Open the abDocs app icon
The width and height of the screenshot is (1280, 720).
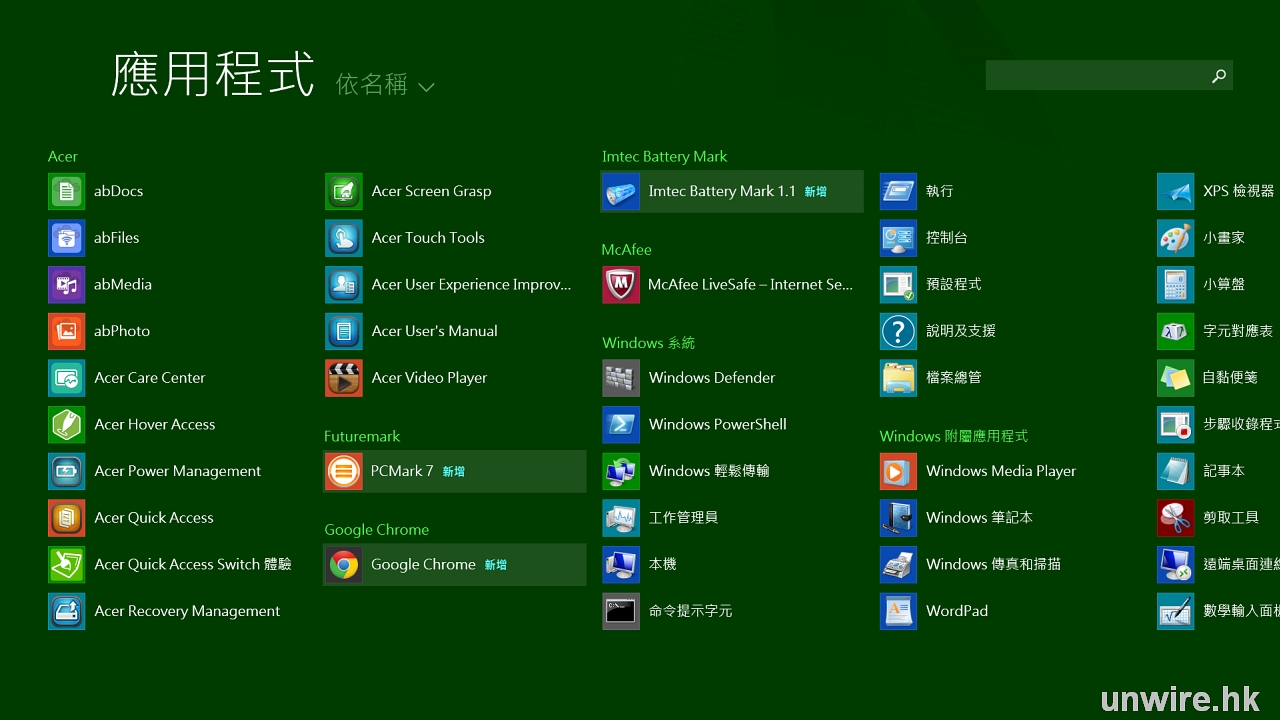point(67,191)
